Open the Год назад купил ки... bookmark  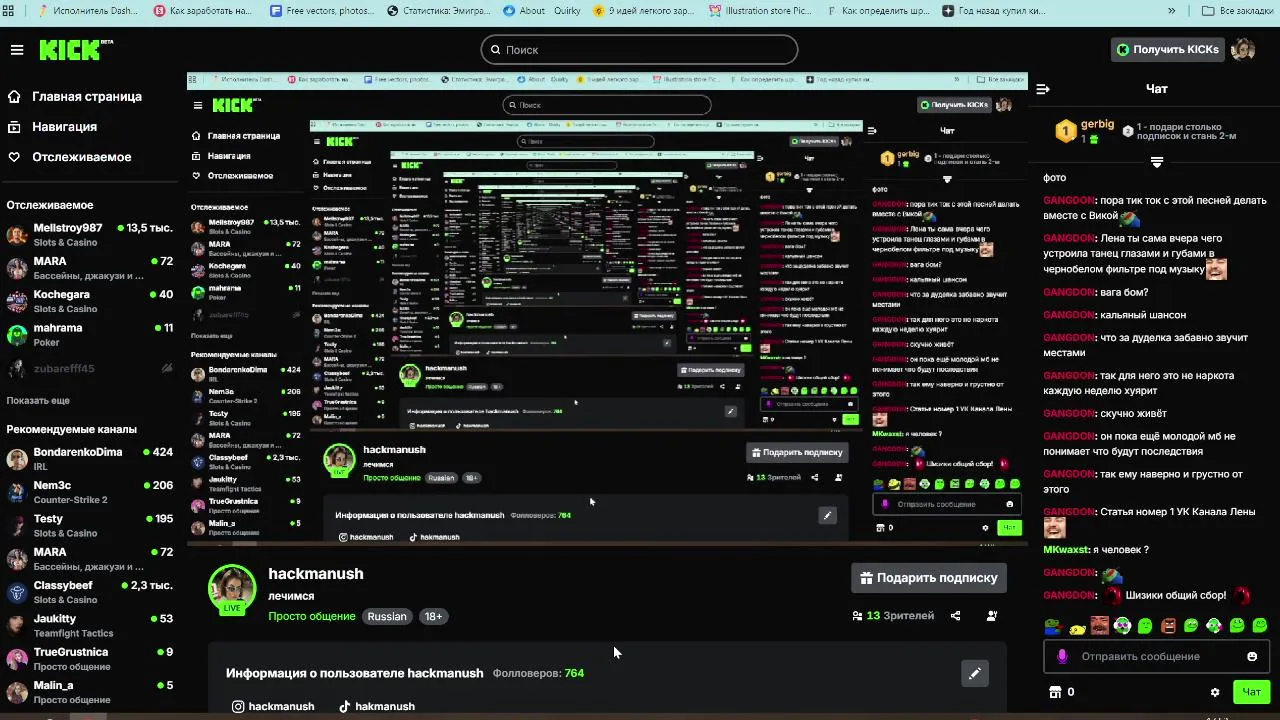pyautogui.click(x=994, y=11)
